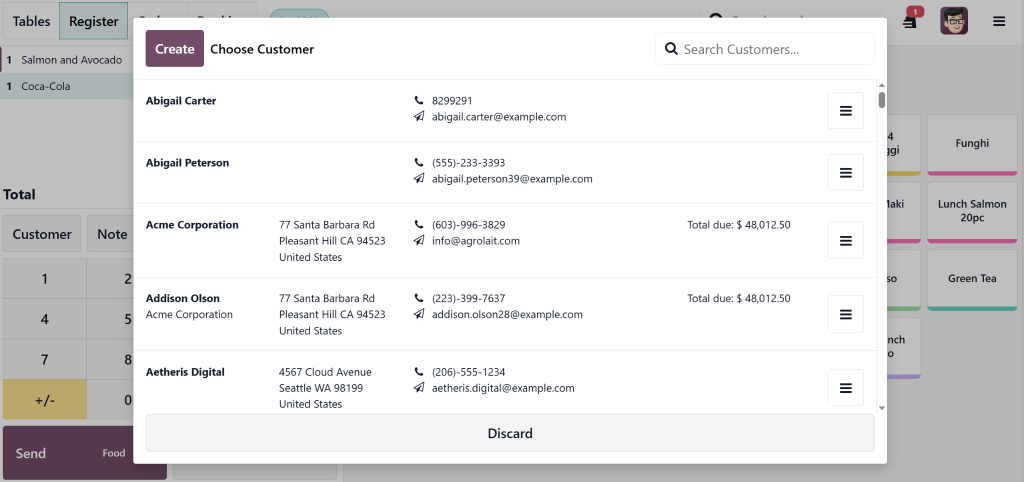Switch to the Register tab
1024x482 pixels.
[93, 21]
